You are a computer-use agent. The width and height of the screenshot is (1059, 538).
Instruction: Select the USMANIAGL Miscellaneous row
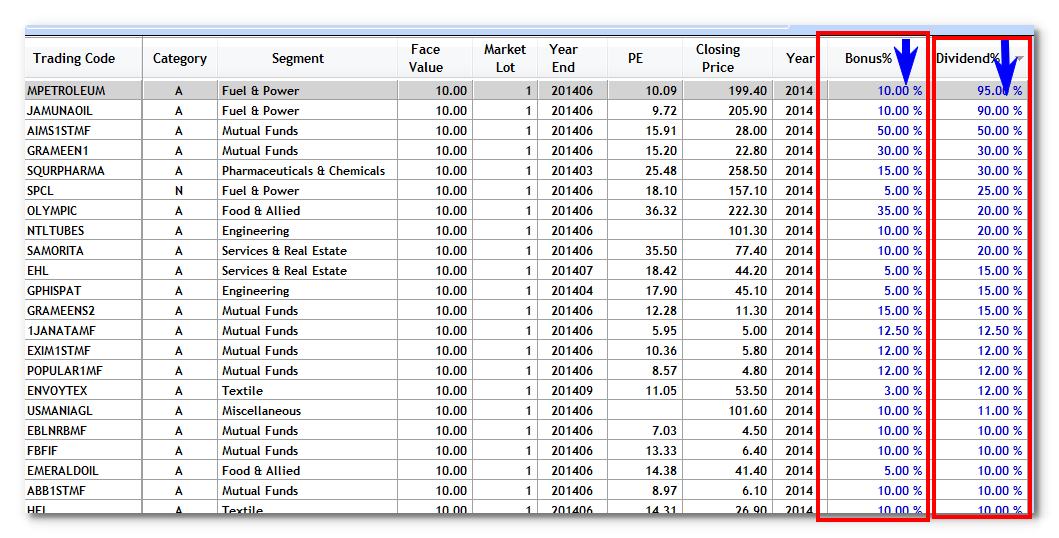click(x=62, y=411)
